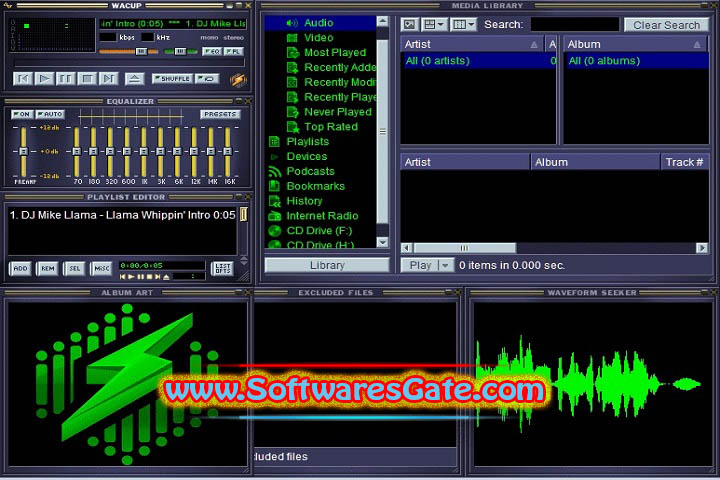This screenshot has width=720, height=480.
Task: Open the pane layout dropdown in library
Action: pos(434,24)
